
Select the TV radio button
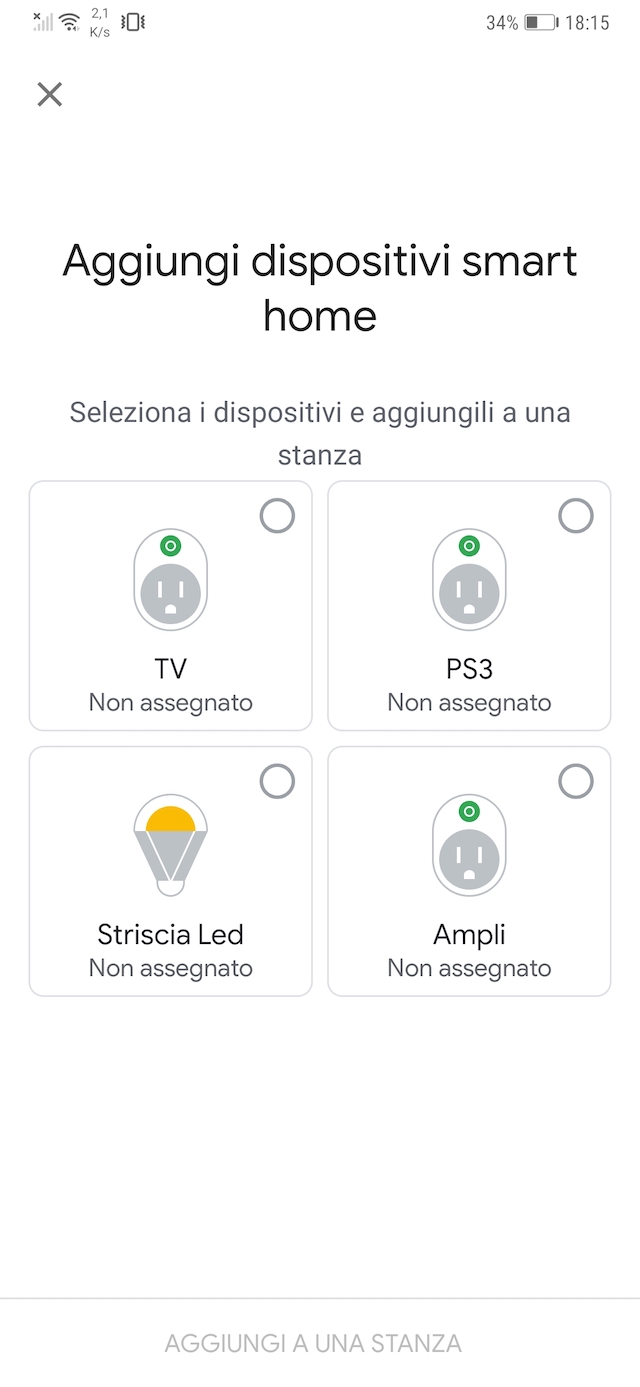(277, 516)
